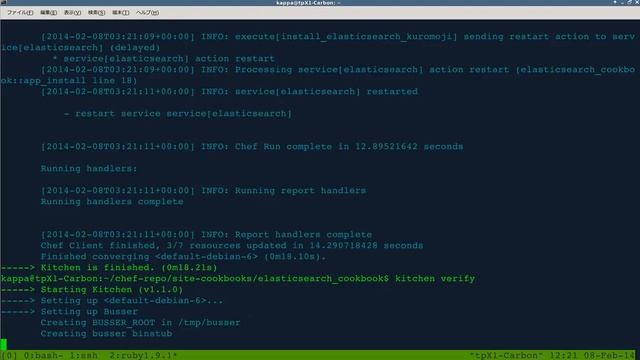This screenshot has width=640, height=360.
Task: Click 'Running report handlers' log line
Action: (300, 191)
